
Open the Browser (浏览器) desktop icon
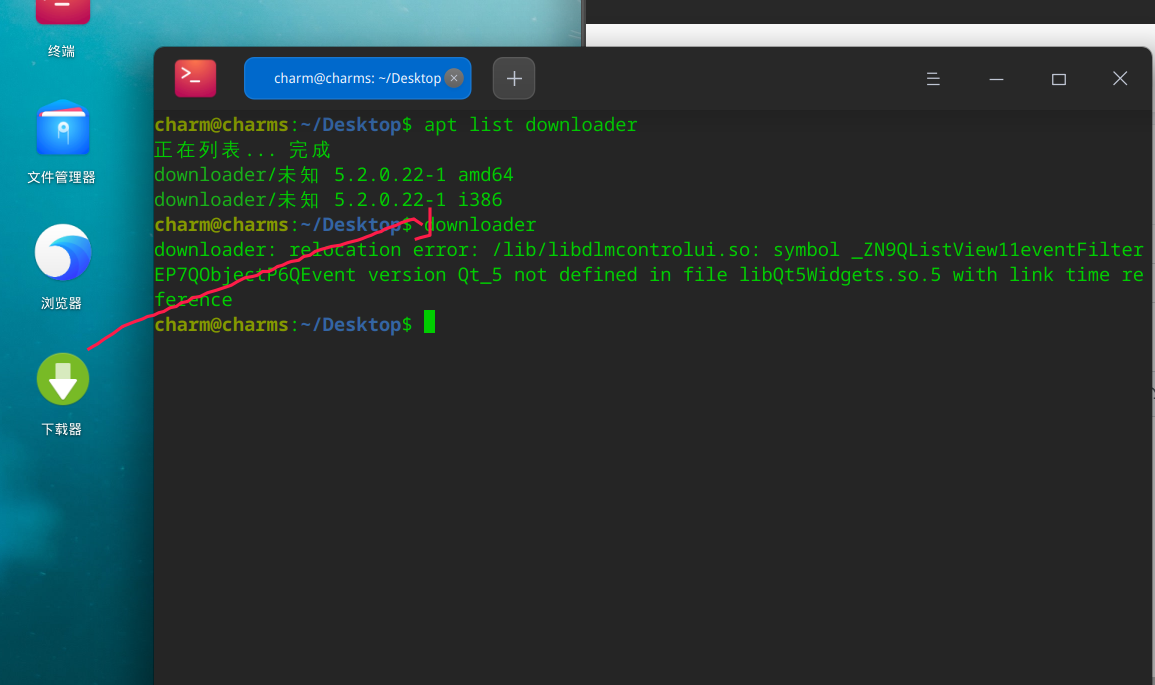pos(63,253)
